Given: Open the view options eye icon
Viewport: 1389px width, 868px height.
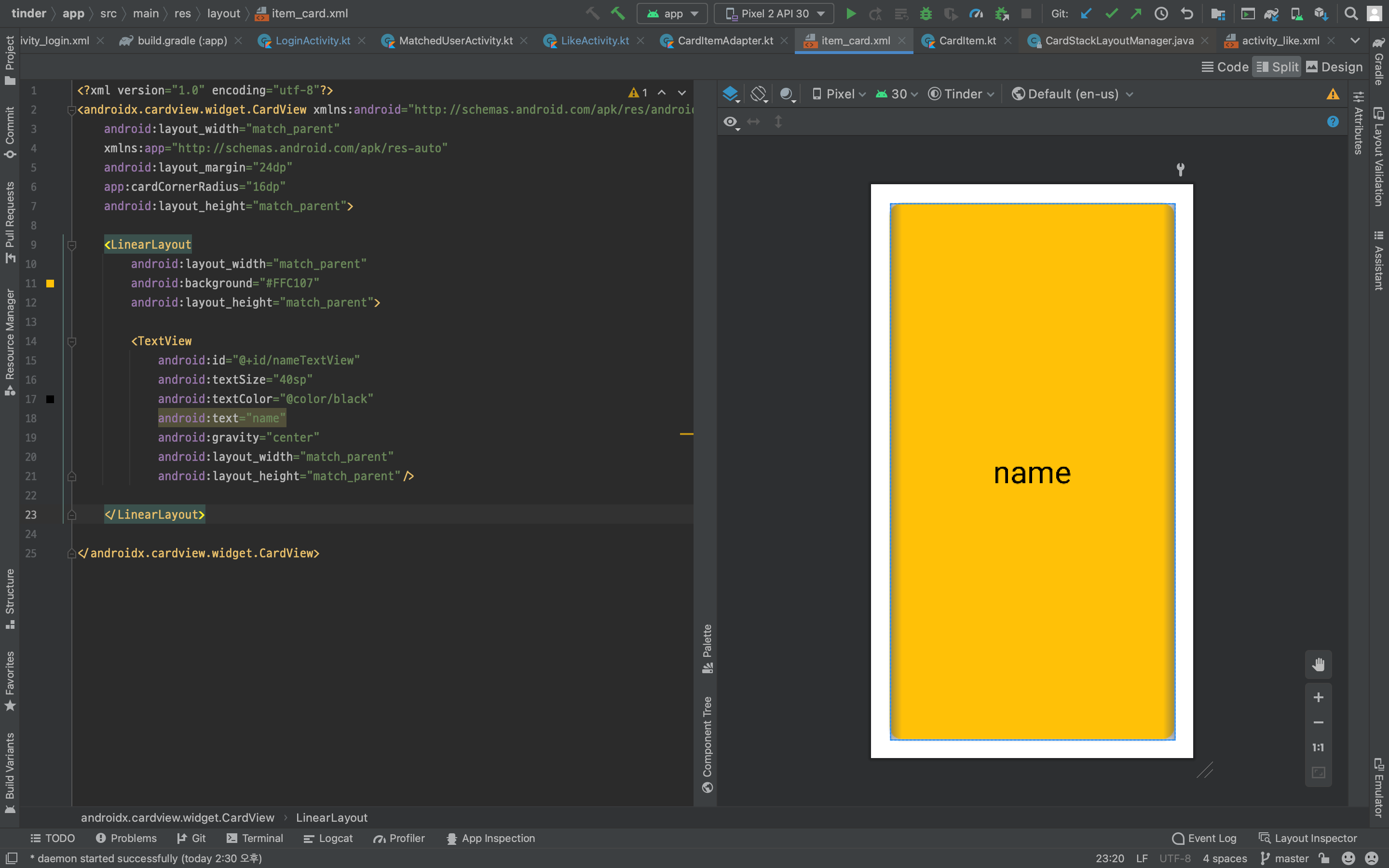Looking at the screenshot, I should [x=730, y=122].
